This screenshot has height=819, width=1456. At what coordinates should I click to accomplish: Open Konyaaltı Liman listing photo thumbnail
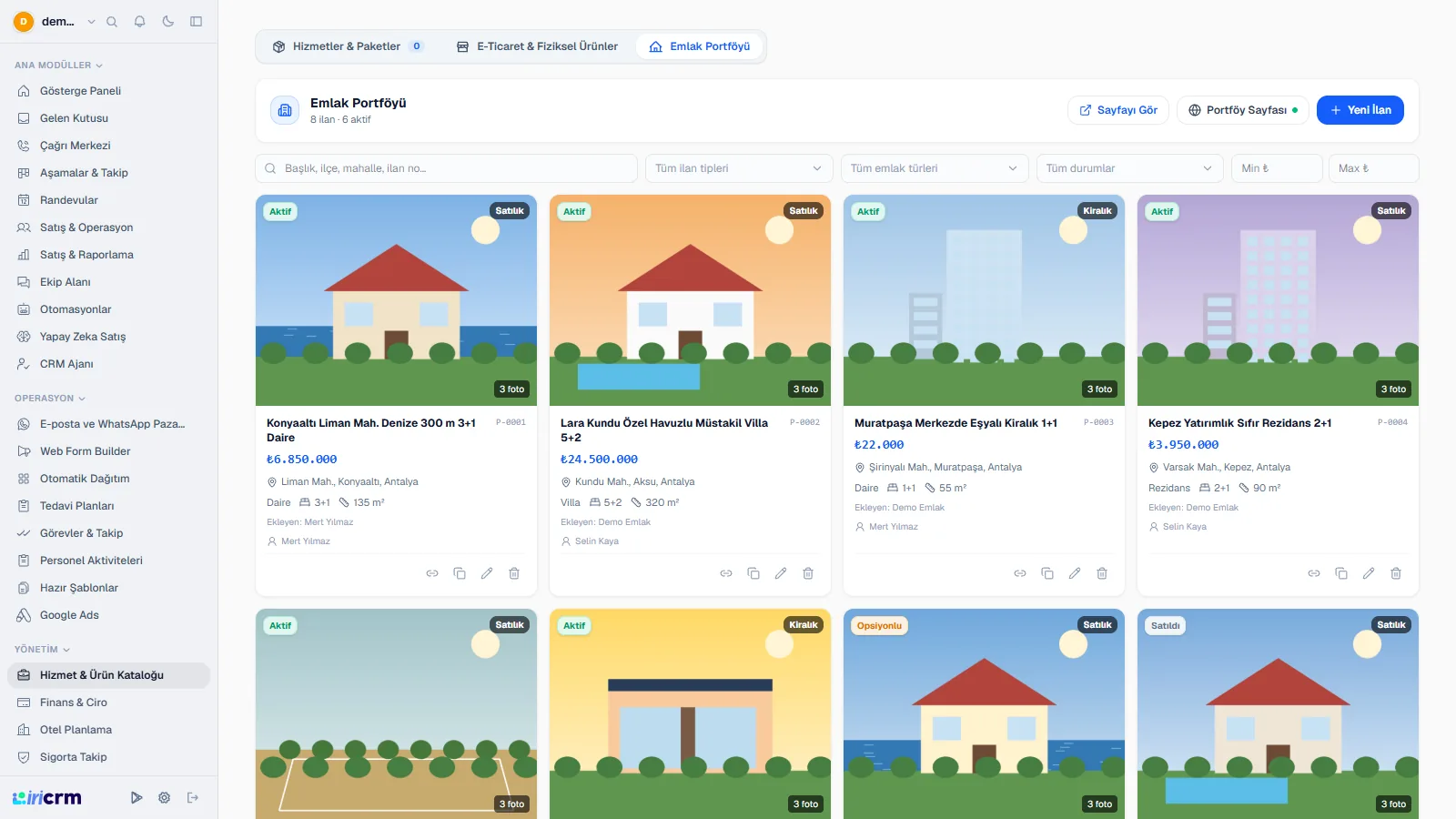397,300
